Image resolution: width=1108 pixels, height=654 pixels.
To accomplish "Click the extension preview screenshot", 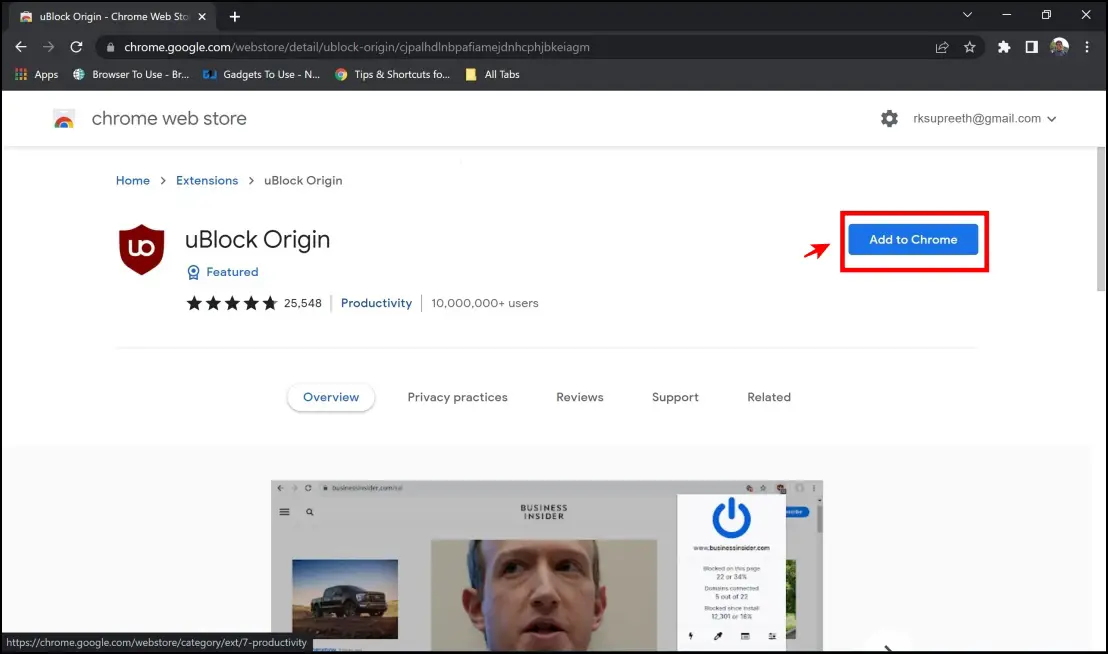I will click(x=547, y=566).
